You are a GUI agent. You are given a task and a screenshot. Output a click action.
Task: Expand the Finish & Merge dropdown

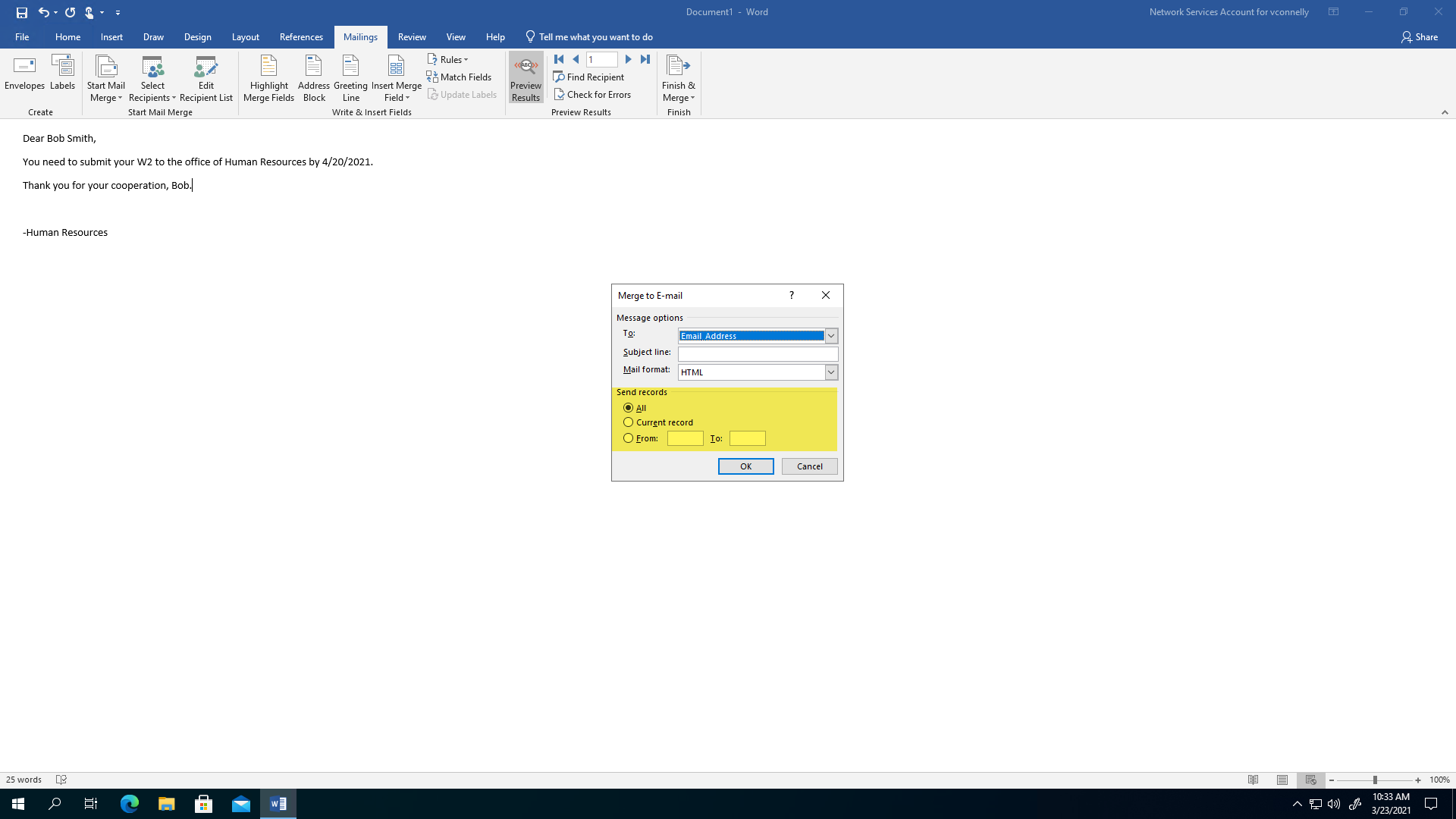pyautogui.click(x=678, y=78)
